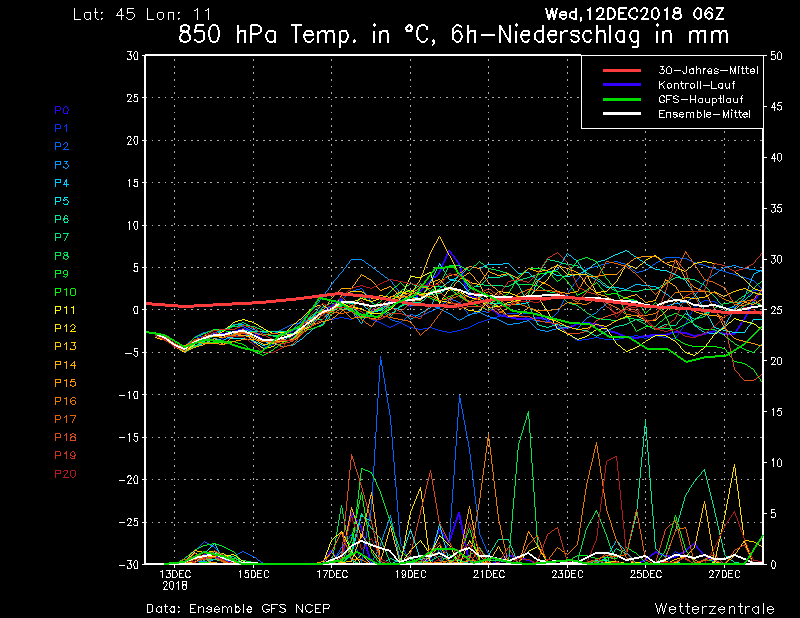Image resolution: width=800 pixels, height=618 pixels.
Task: Click the 27DEC axis label
Action: [x=724, y=574]
